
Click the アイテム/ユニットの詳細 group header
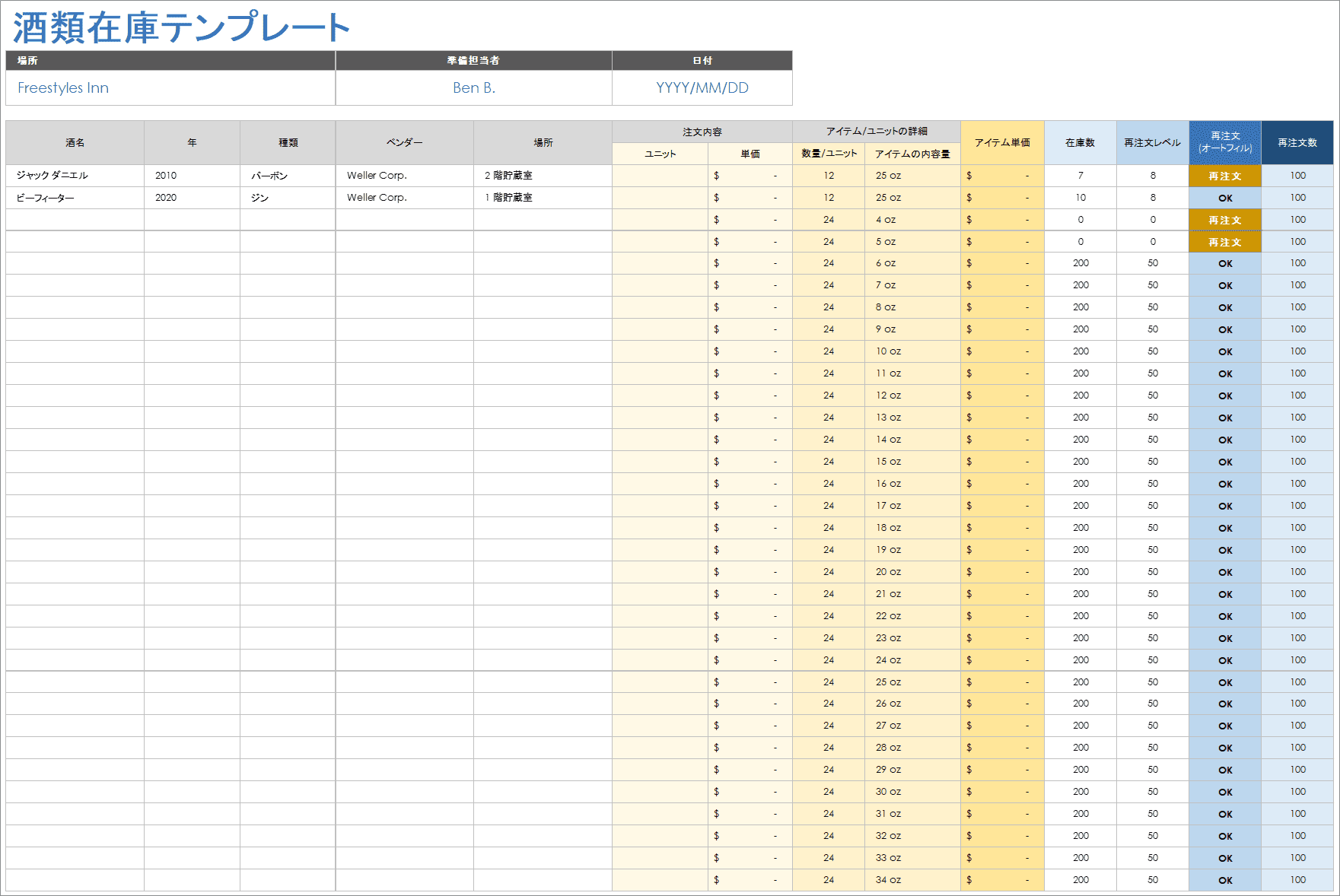(x=877, y=132)
